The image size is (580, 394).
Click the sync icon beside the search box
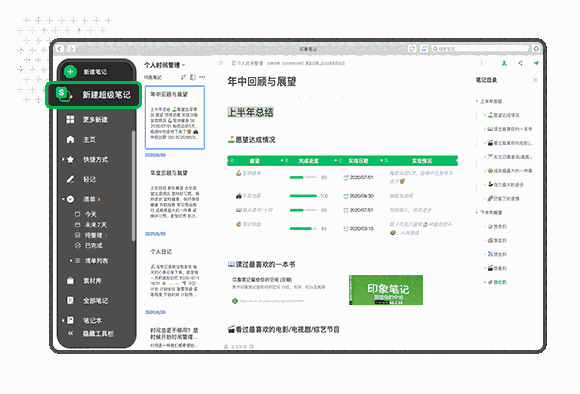(412, 48)
